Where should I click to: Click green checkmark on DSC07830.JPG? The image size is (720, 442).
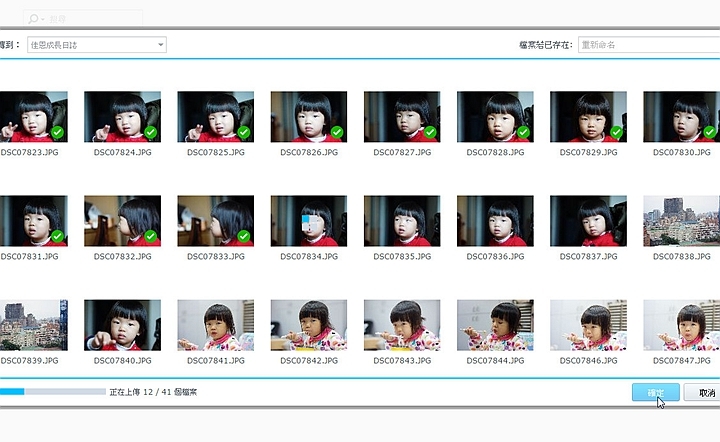pyautogui.click(x=710, y=132)
